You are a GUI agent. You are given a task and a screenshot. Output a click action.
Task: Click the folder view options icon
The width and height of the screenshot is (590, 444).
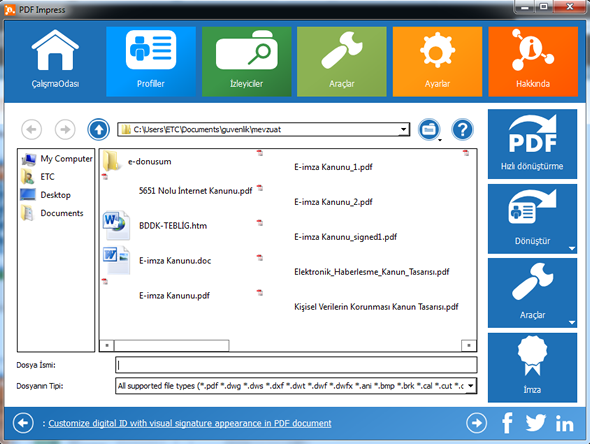coord(429,129)
